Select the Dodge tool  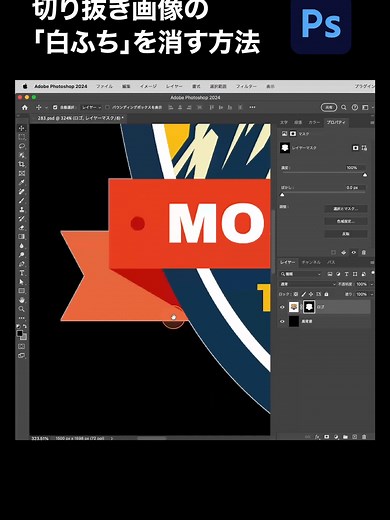[x=22, y=255]
